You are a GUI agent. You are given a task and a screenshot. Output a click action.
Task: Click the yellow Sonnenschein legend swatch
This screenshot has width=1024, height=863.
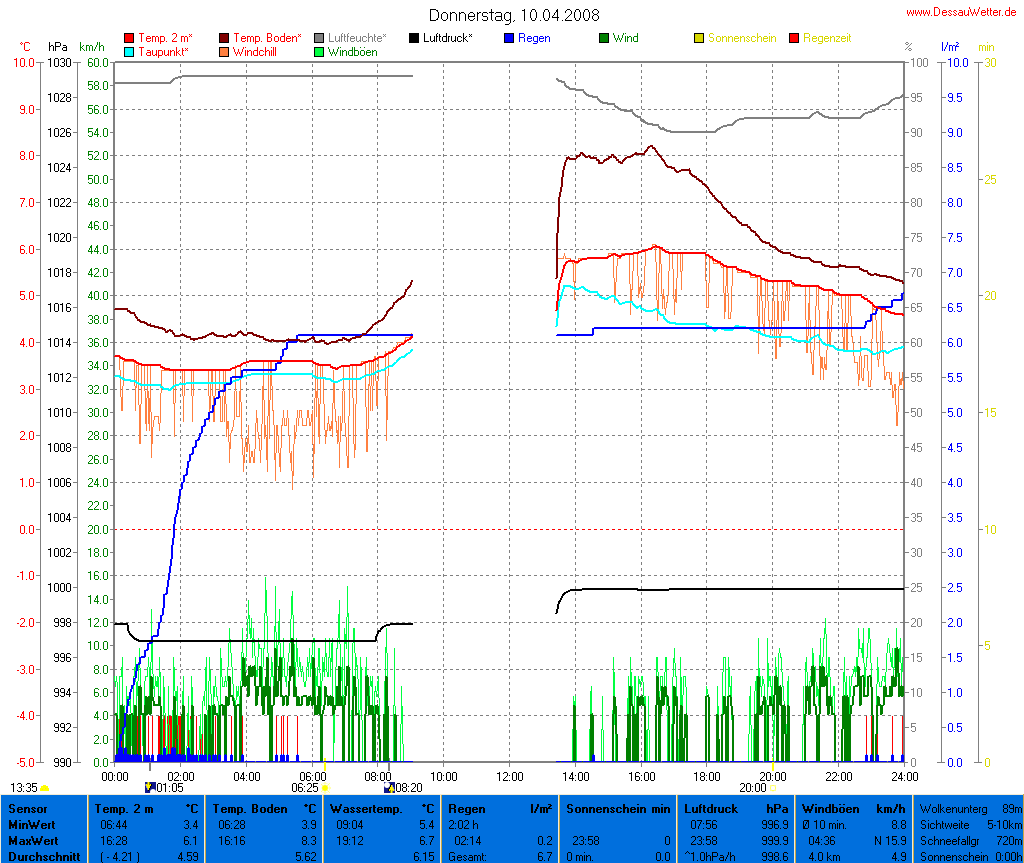pos(699,38)
